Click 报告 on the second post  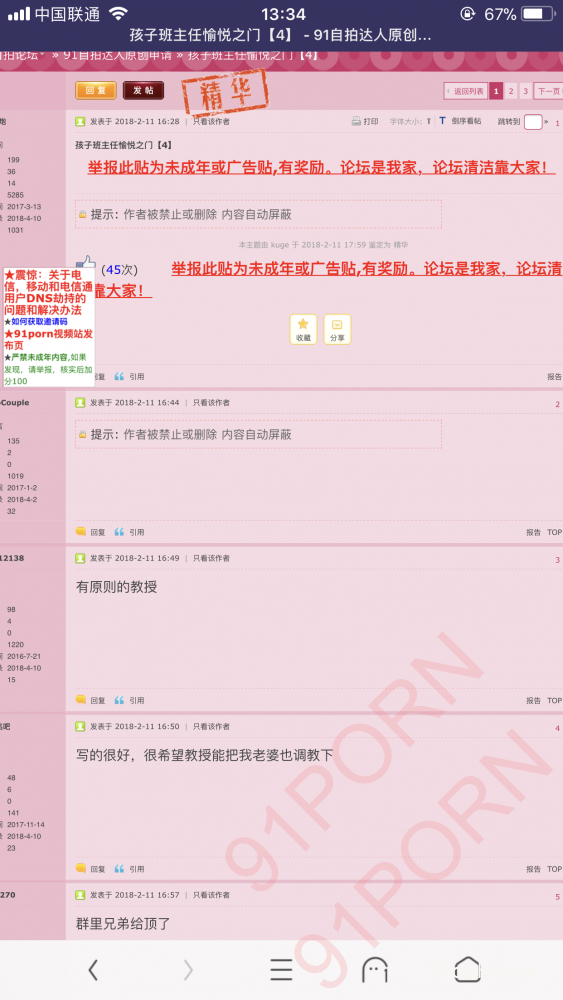tap(533, 532)
